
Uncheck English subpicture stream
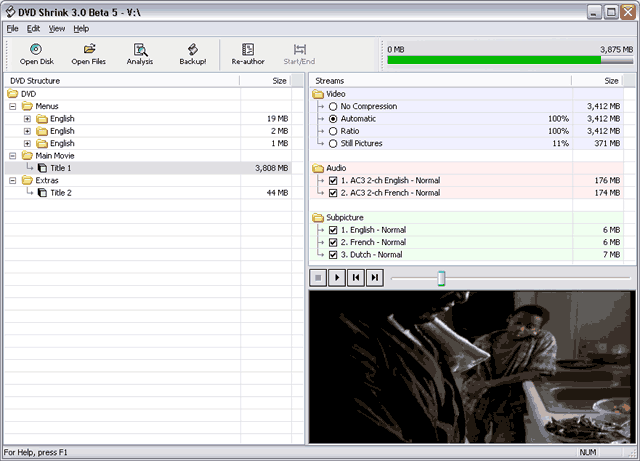tap(333, 230)
